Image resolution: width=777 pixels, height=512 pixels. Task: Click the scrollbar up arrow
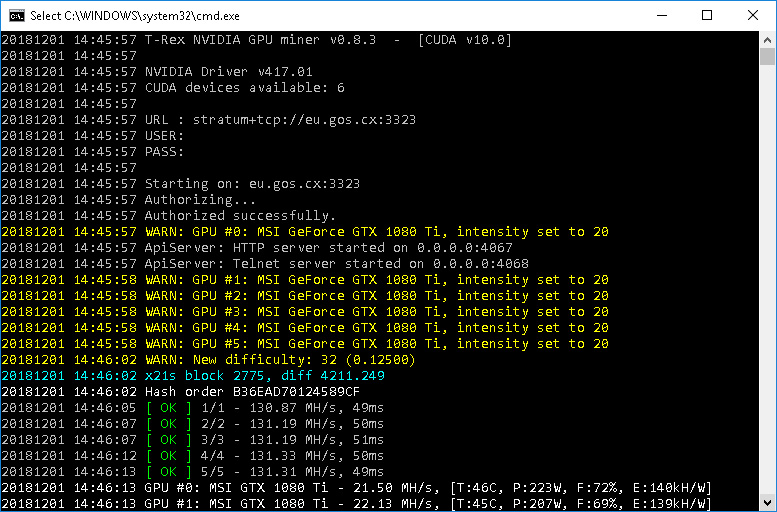pyautogui.click(x=767, y=40)
